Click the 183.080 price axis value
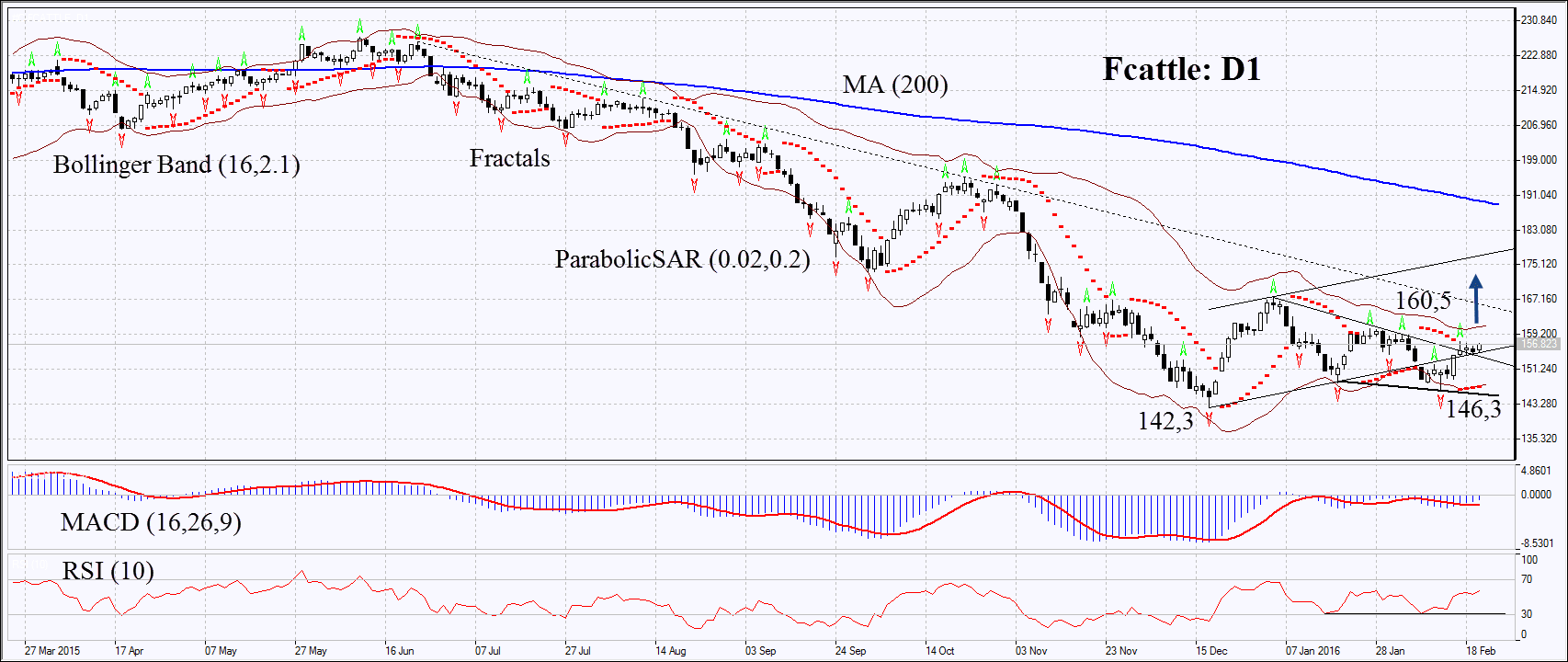The image size is (1568, 662). click(1539, 230)
